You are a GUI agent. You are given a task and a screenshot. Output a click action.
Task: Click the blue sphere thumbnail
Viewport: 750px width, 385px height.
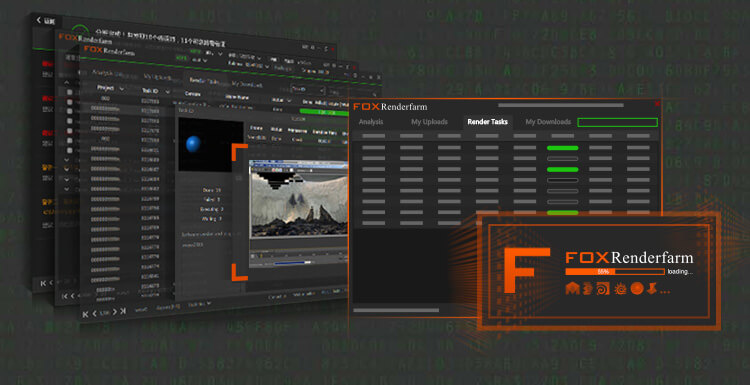(193, 144)
